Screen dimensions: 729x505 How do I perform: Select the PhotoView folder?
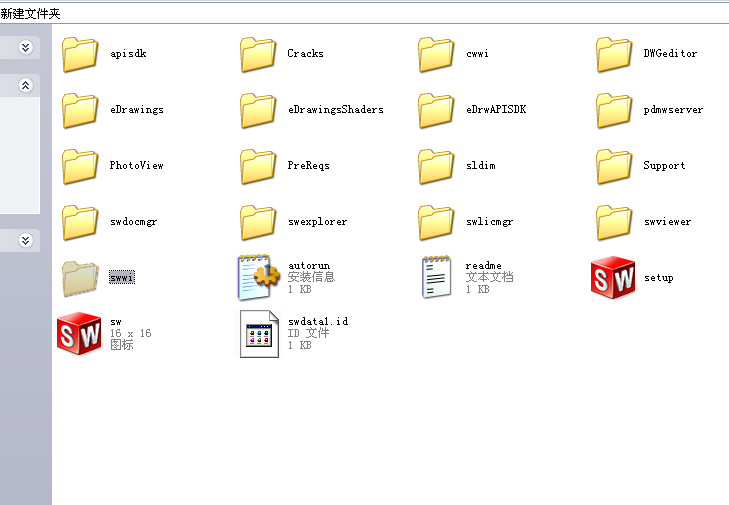pyautogui.click(x=80, y=166)
